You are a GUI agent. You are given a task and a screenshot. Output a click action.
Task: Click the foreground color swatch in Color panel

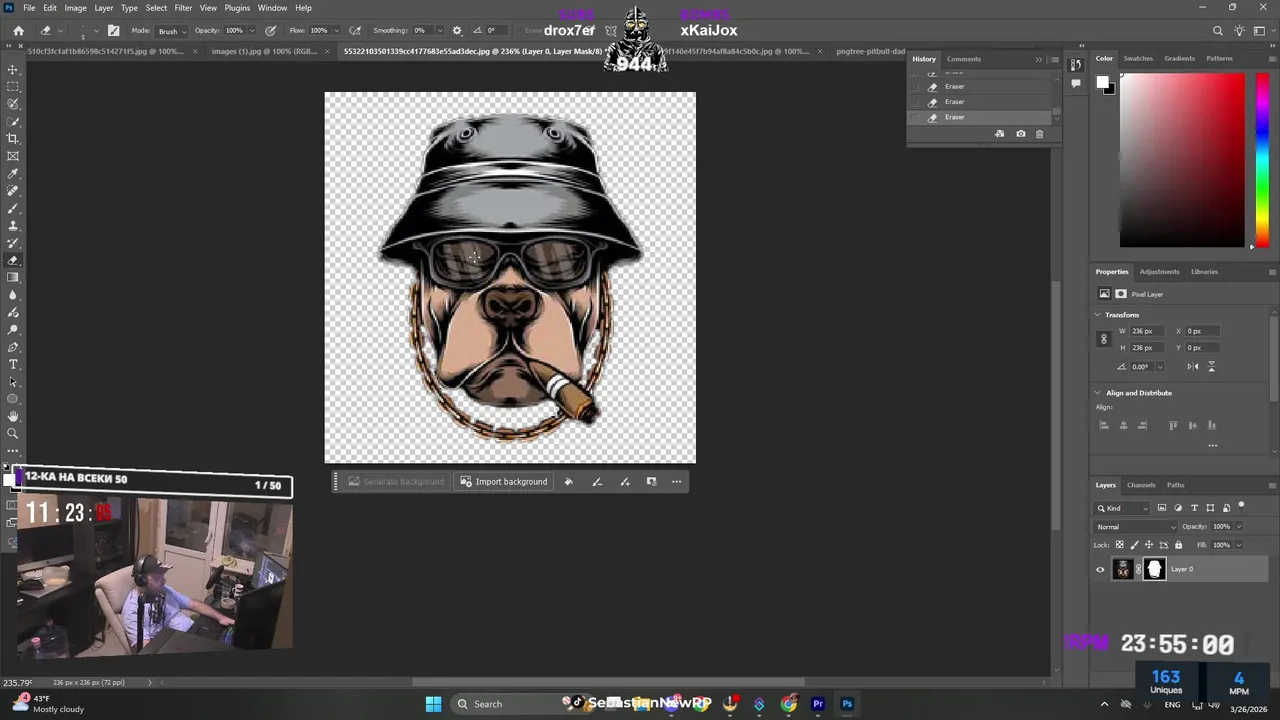coord(1103,84)
